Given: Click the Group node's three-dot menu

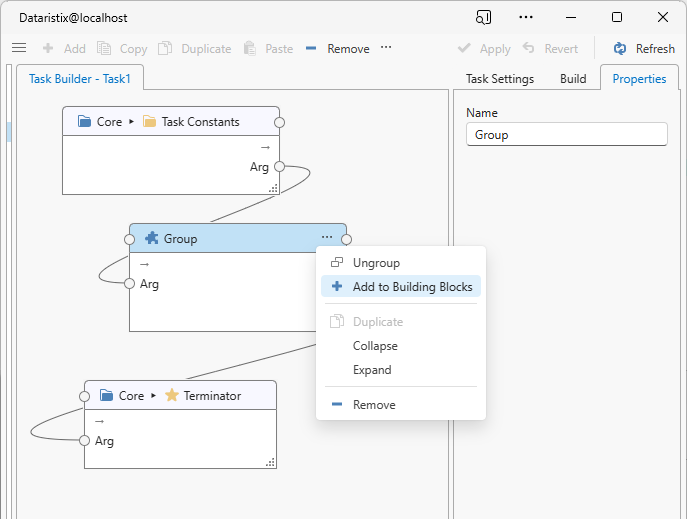Looking at the screenshot, I should [x=327, y=238].
